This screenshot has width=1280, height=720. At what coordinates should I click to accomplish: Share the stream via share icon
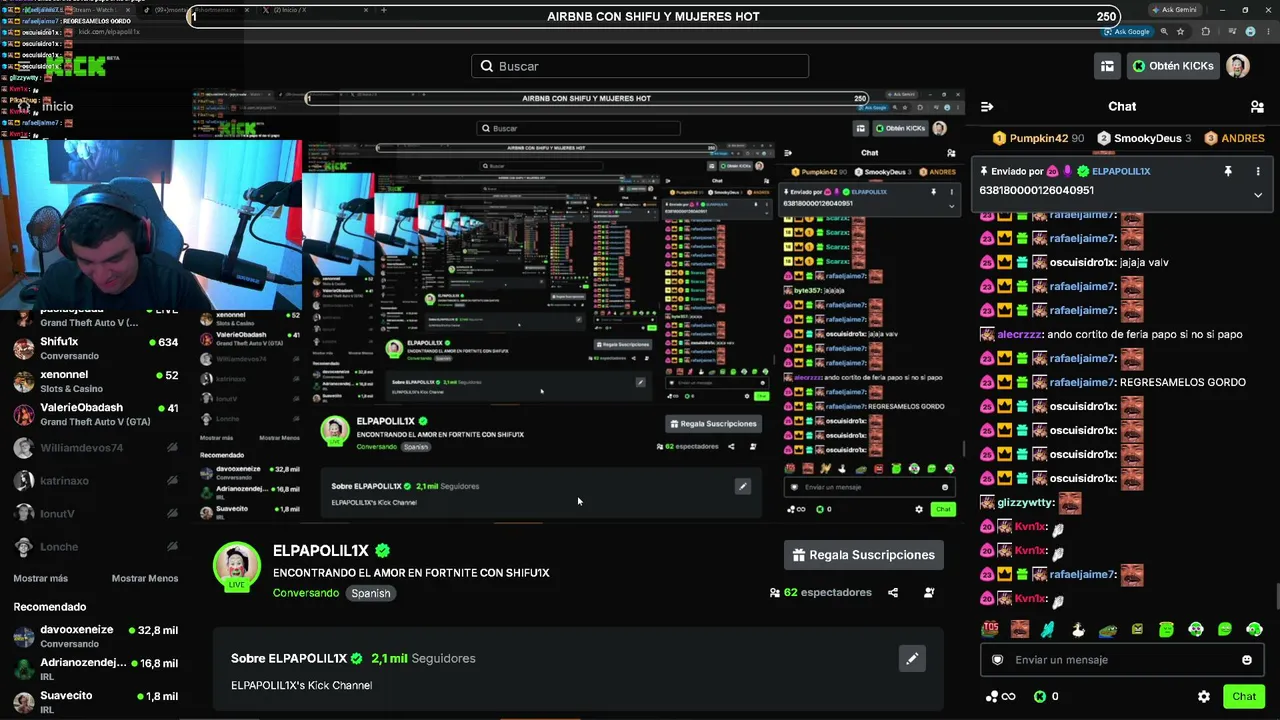point(893,592)
